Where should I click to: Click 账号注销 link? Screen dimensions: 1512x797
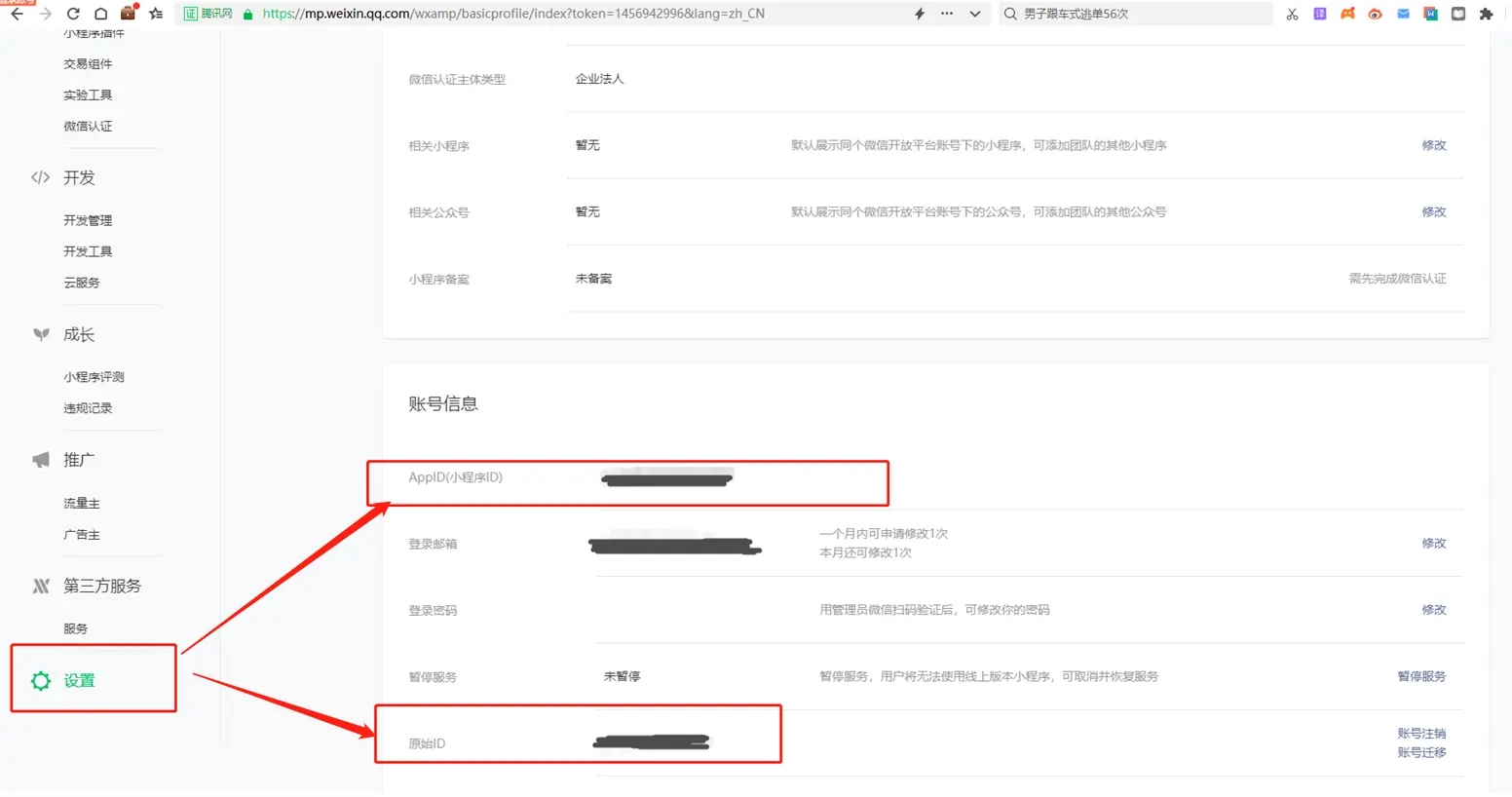coord(1421,733)
